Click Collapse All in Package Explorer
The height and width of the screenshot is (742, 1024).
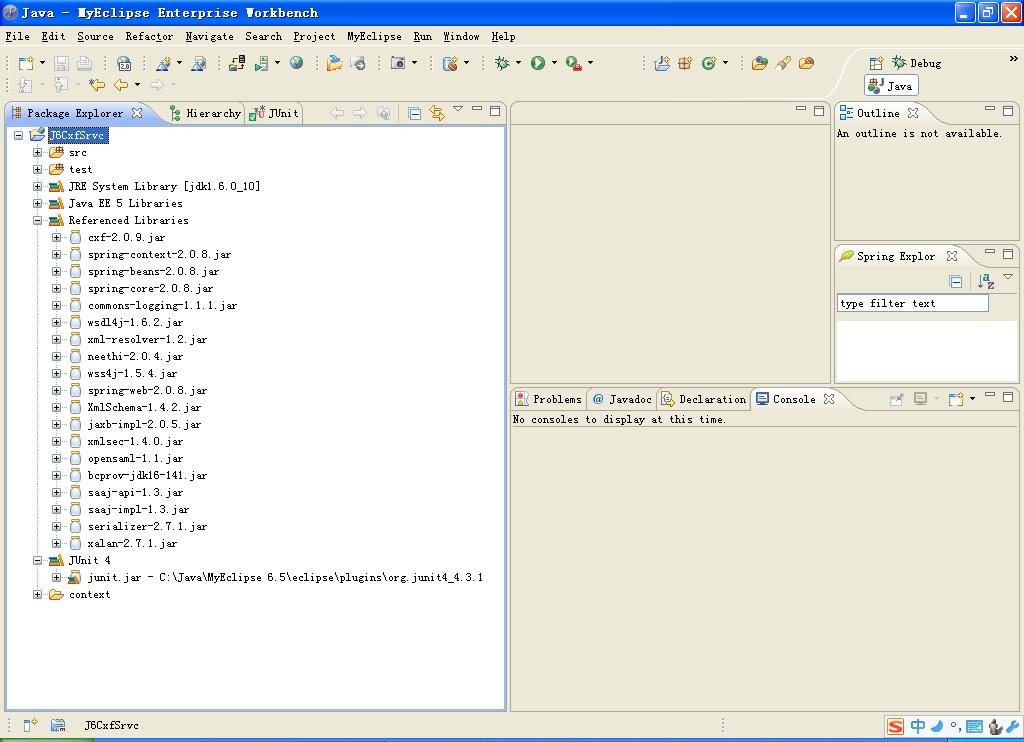click(x=415, y=114)
